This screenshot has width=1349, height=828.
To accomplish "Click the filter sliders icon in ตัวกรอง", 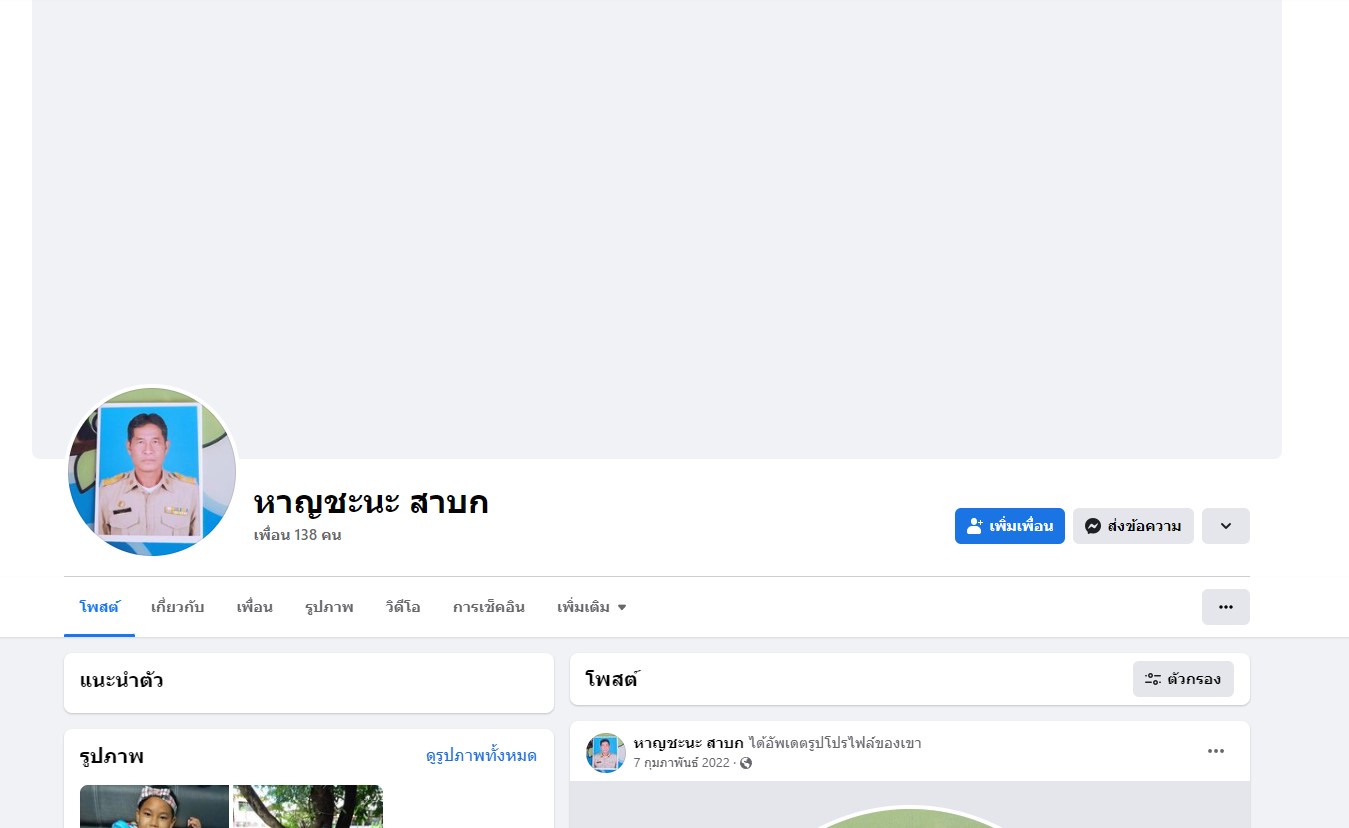I will pos(1153,679).
